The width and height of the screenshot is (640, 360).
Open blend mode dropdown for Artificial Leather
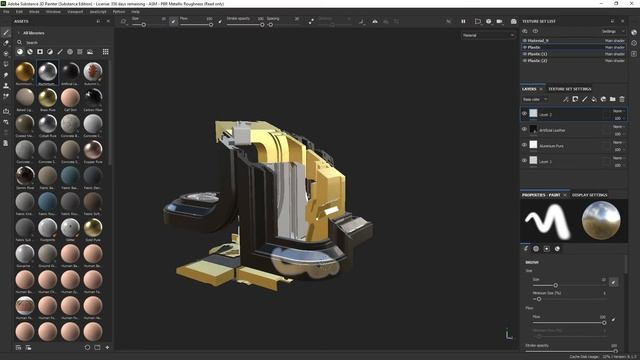[618, 127]
